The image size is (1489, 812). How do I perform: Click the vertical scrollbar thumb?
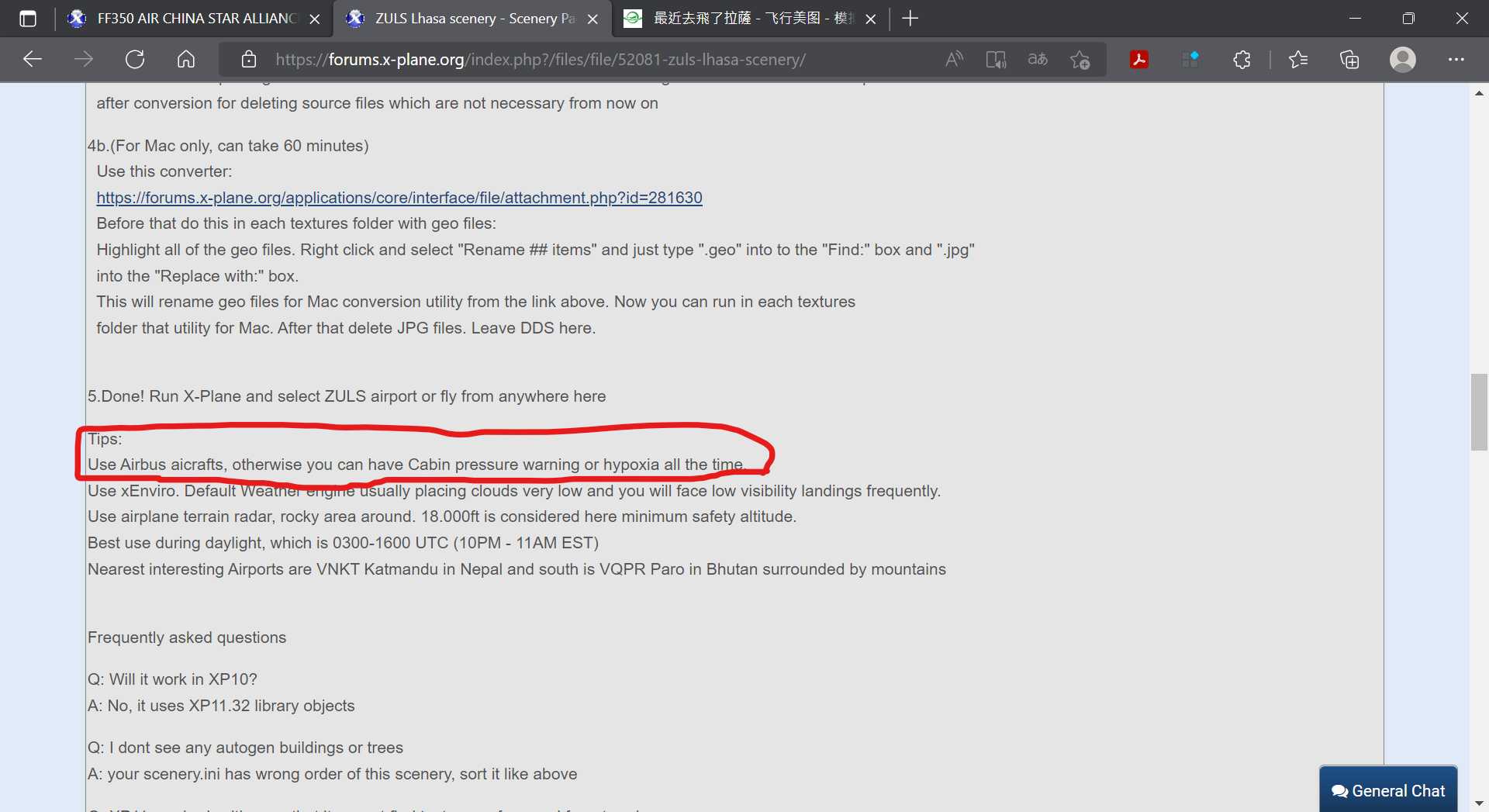tap(1479, 412)
